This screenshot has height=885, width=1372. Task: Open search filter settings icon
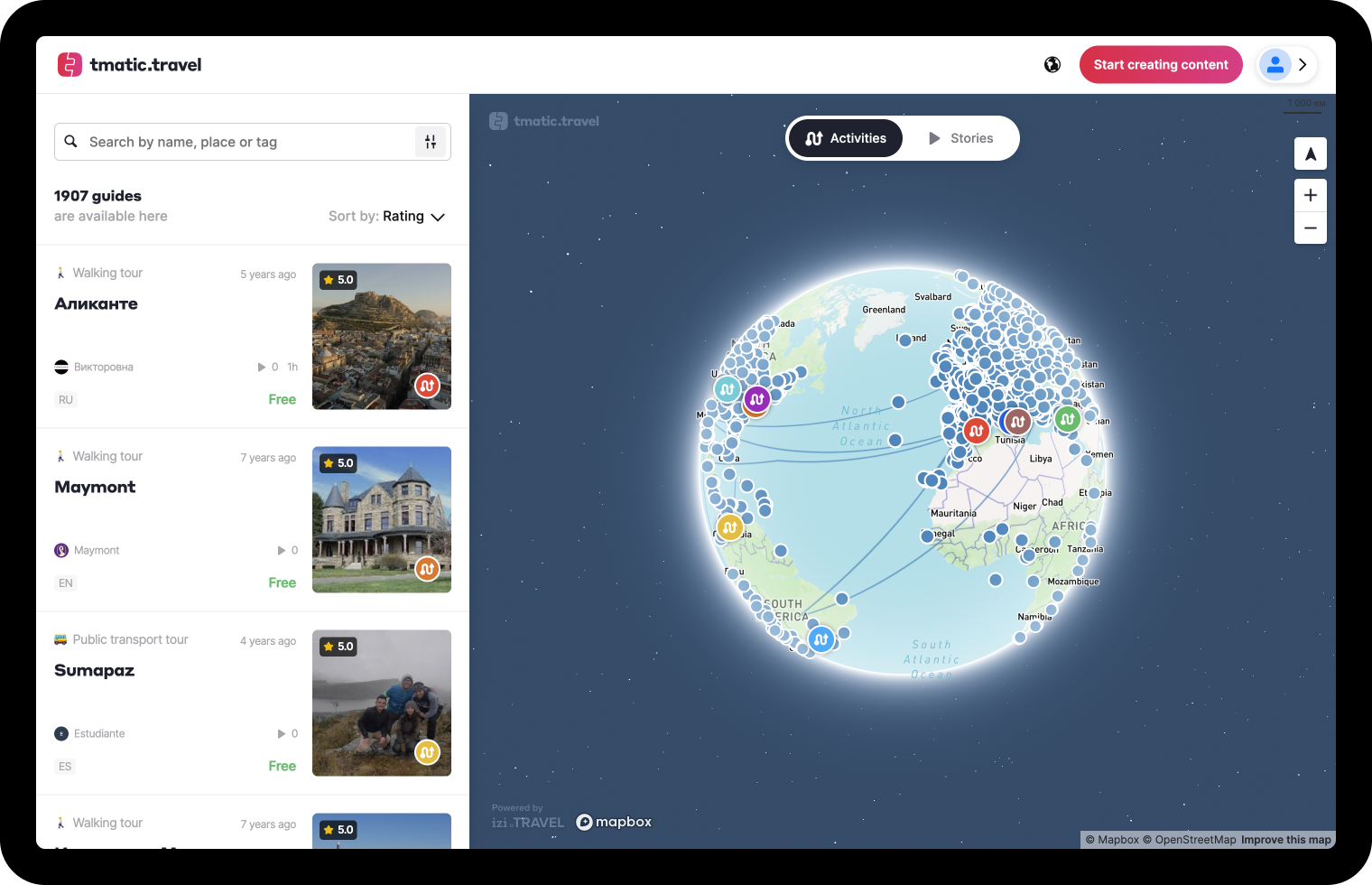pyautogui.click(x=431, y=142)
